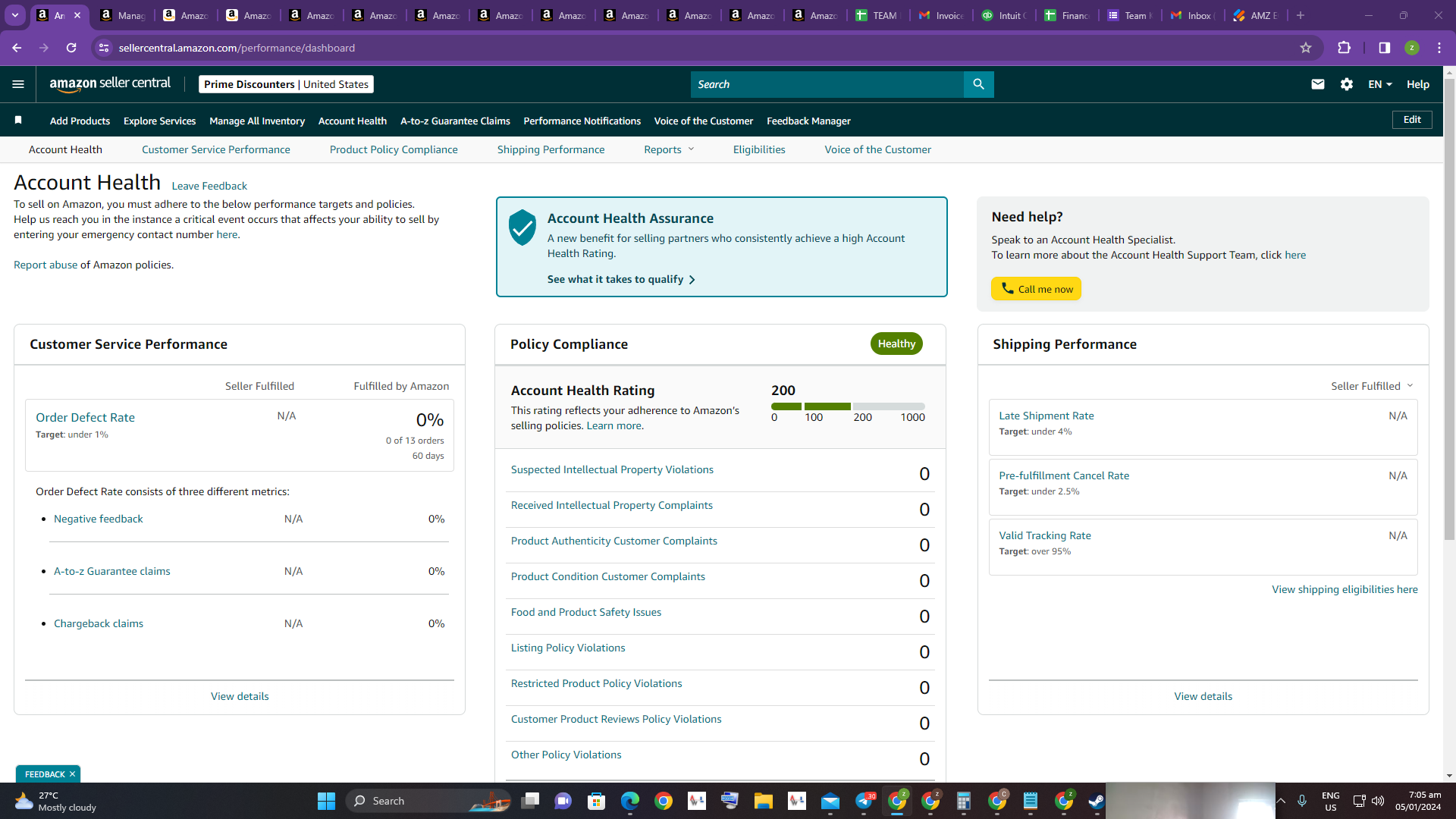Open the Chrome profile avatar
1456x819 pixels.
click(x=1412, y=48)
